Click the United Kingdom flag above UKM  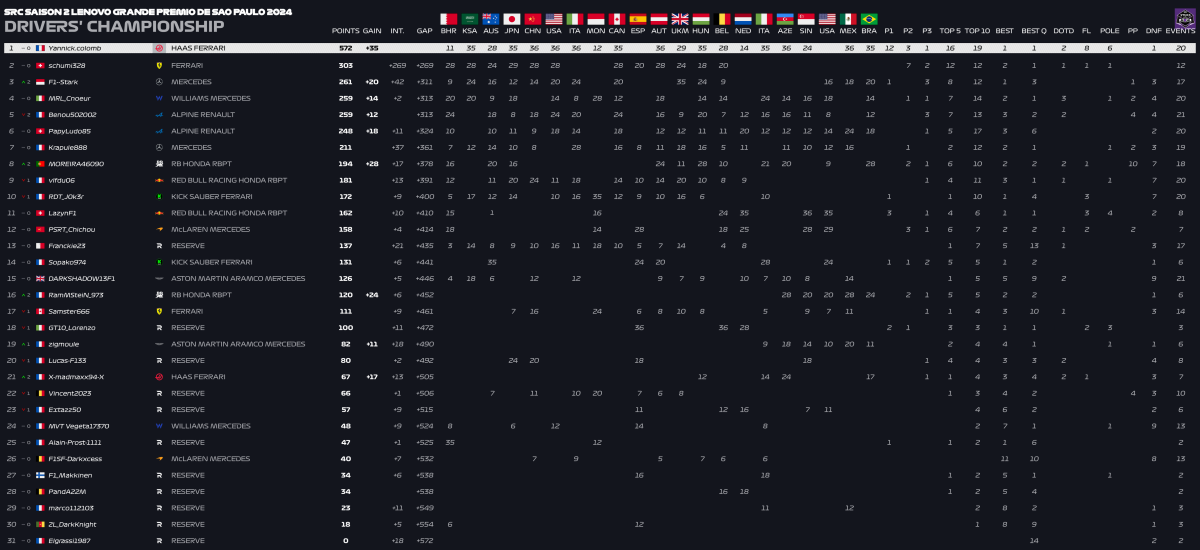(x=680, y=19)
